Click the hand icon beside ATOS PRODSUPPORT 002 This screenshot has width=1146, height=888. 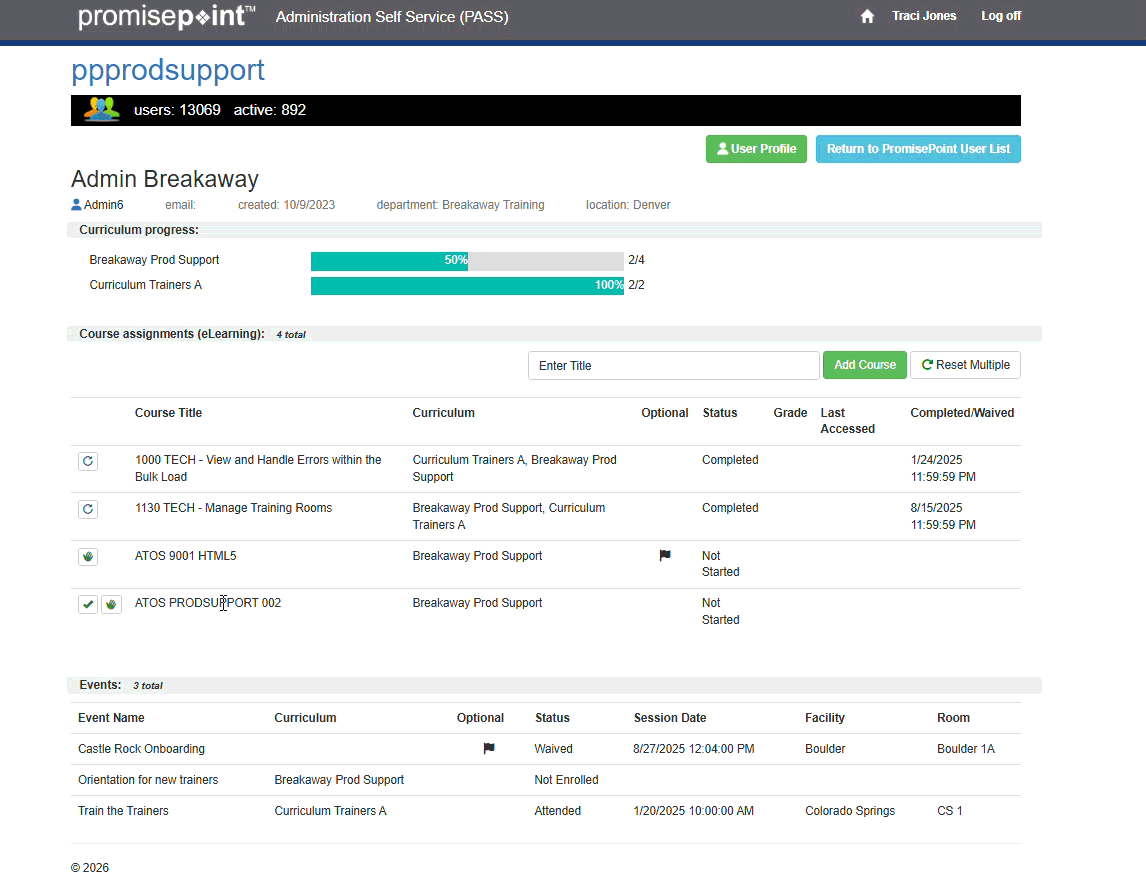[x=111, y=604]
